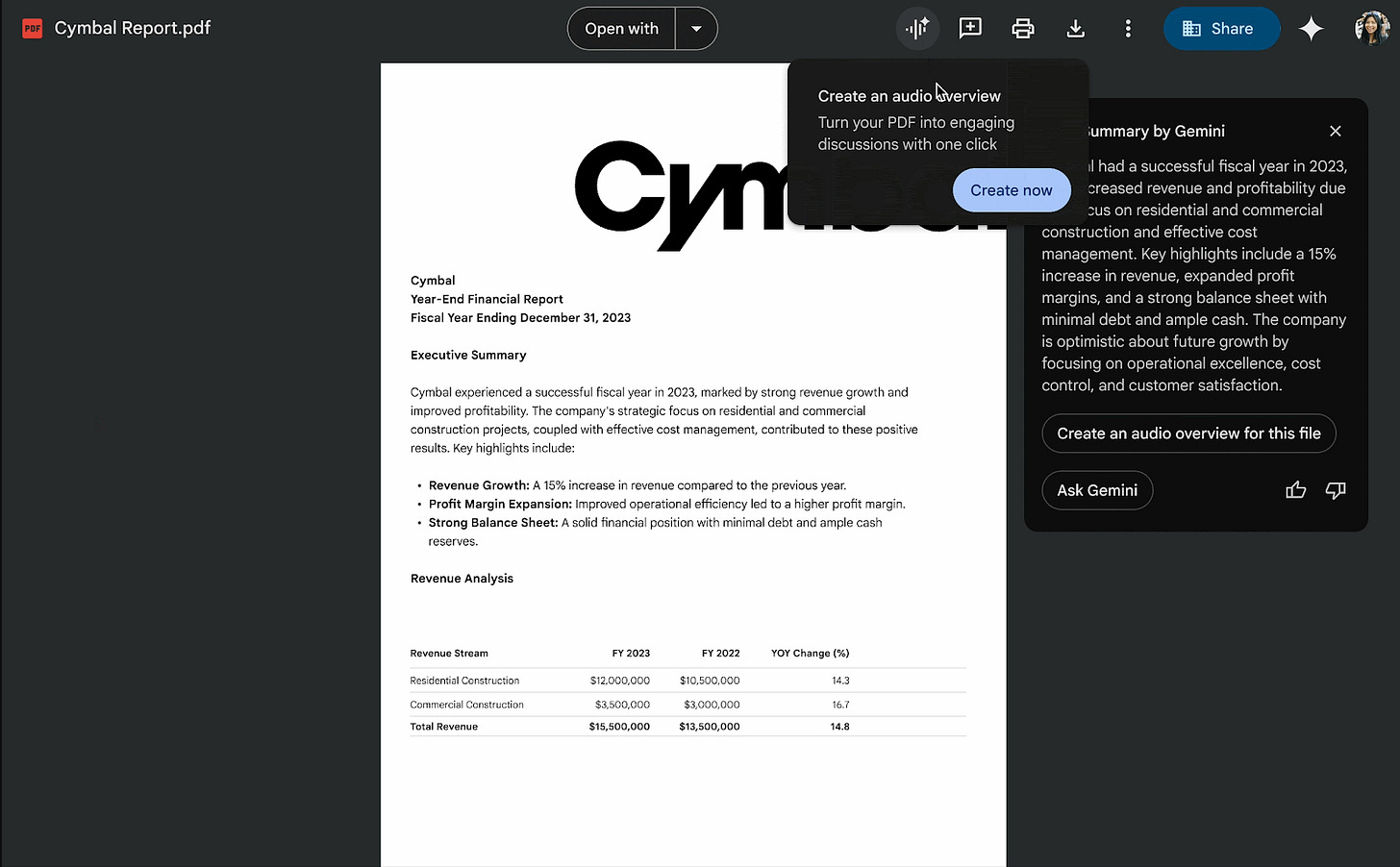Click the $3,000,000 table cell
Screen dimensions: 1400x867
click(712, 705)
